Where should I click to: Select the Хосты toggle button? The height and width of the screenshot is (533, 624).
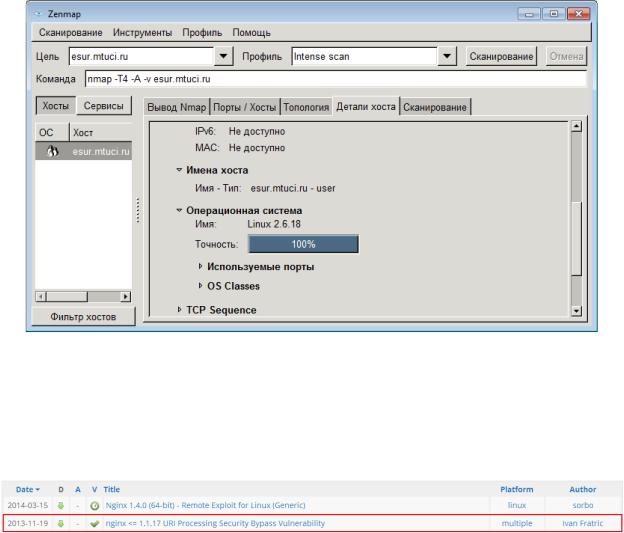[x=55, y=105]
